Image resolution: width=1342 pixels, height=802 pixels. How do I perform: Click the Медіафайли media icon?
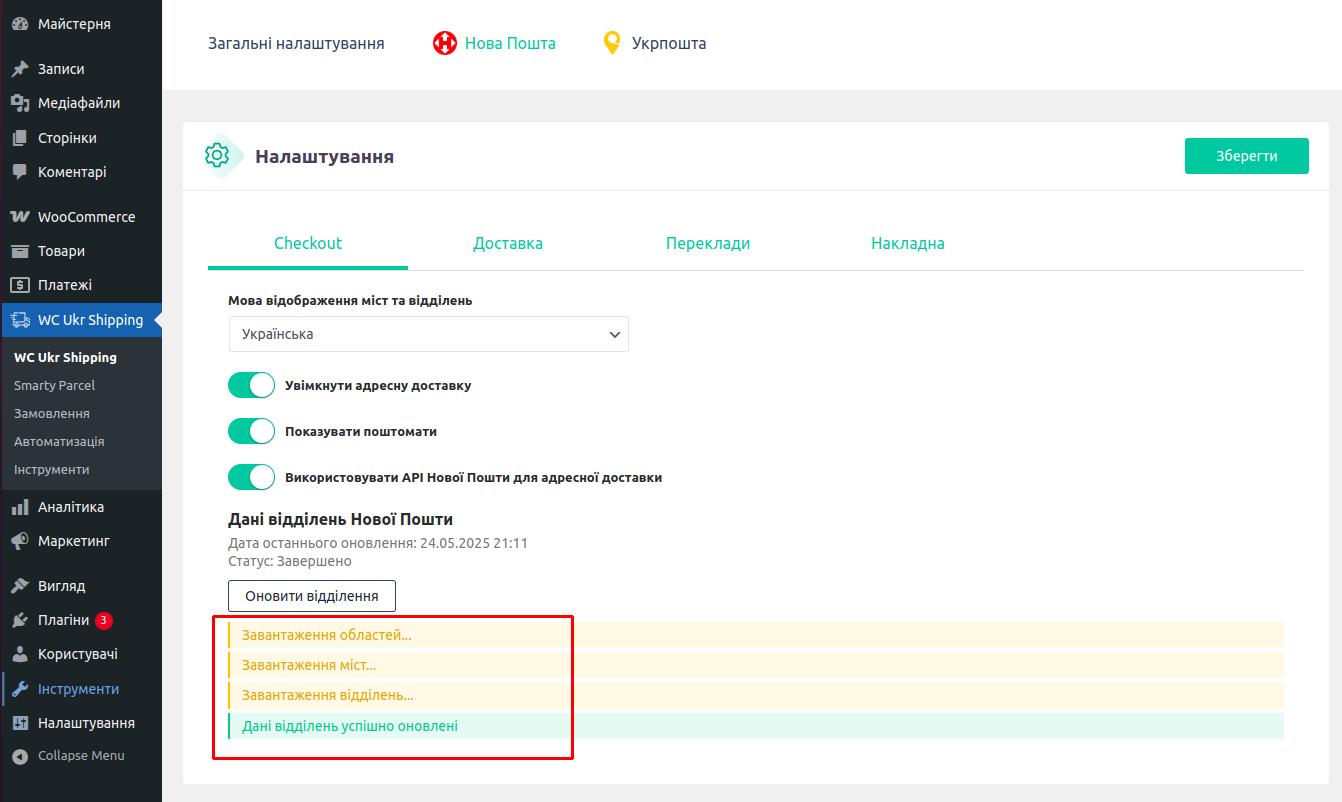[20, 103]
